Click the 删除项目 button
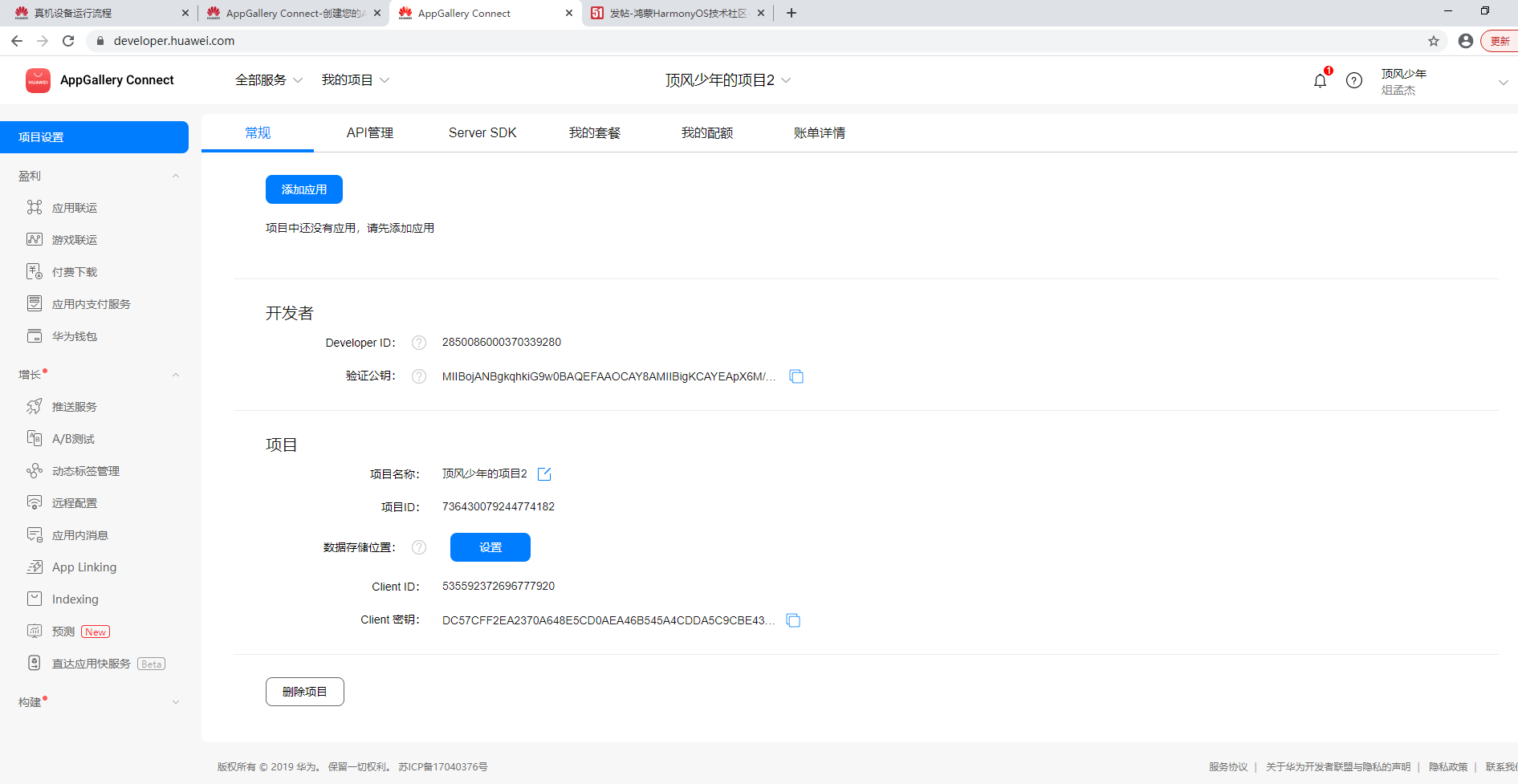Screen dimensions: 1518x784 point(305,692)
